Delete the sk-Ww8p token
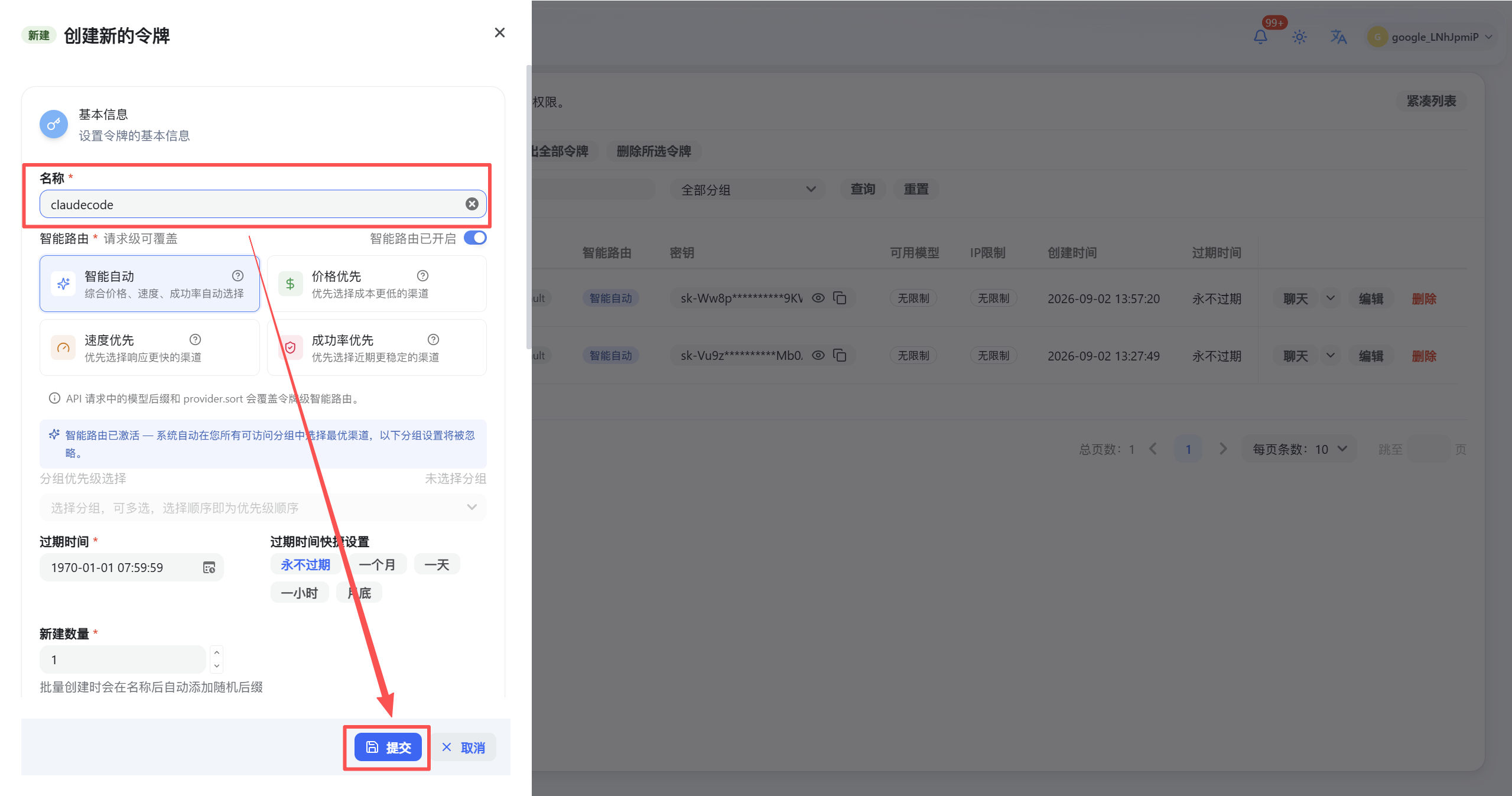 [1424, 298]
